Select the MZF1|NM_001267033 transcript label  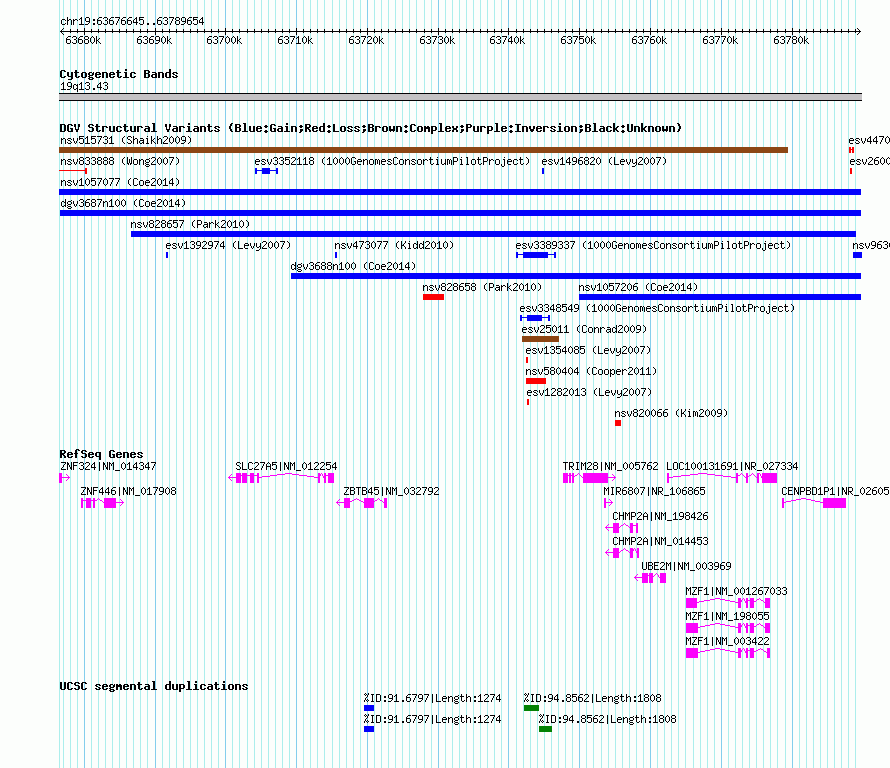click(x=736, y=591)
